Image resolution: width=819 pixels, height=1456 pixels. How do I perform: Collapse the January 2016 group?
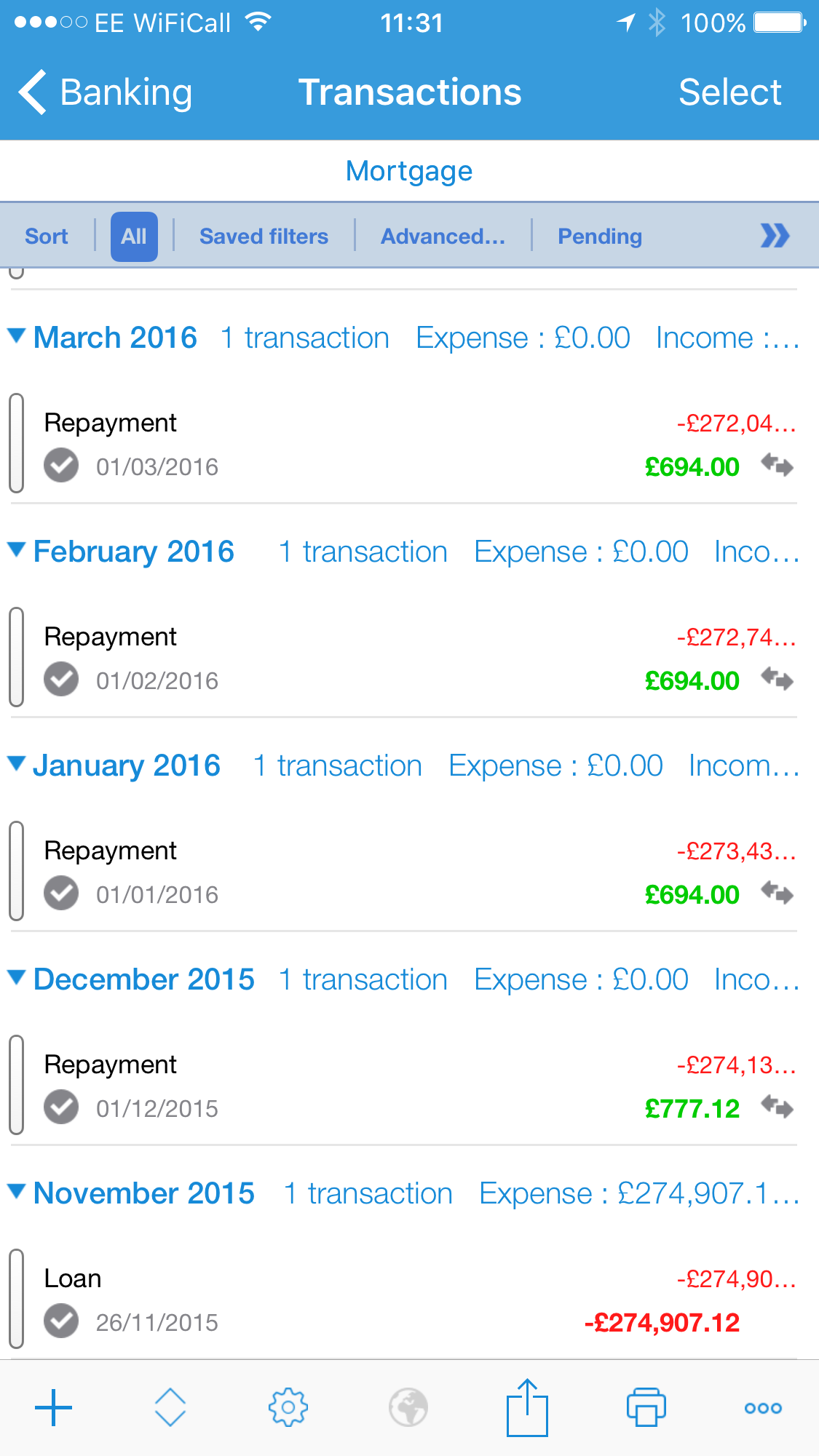[17, 763]
